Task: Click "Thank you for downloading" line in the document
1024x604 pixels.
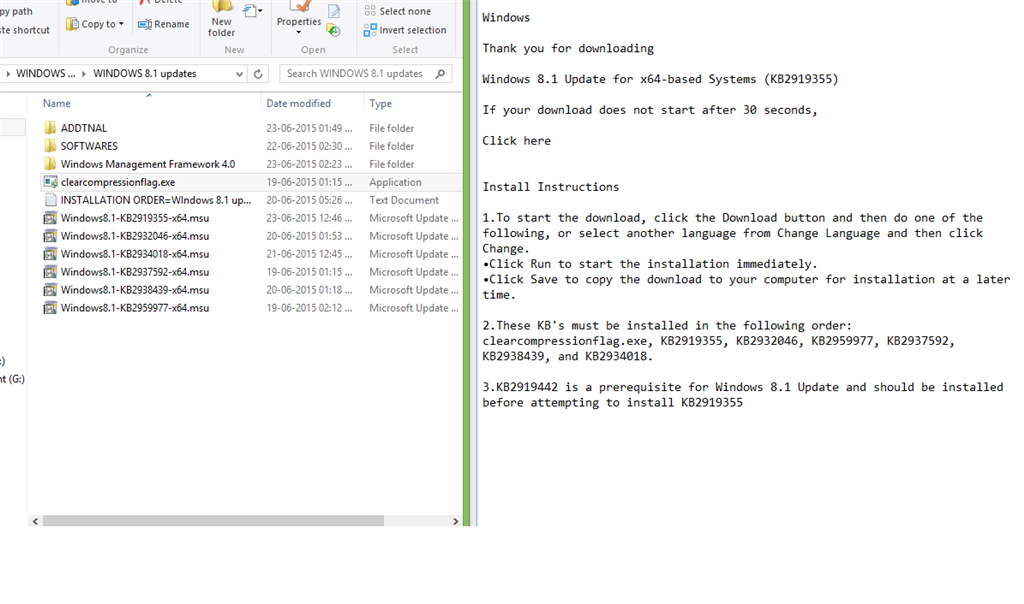Action: coord(568,48)
